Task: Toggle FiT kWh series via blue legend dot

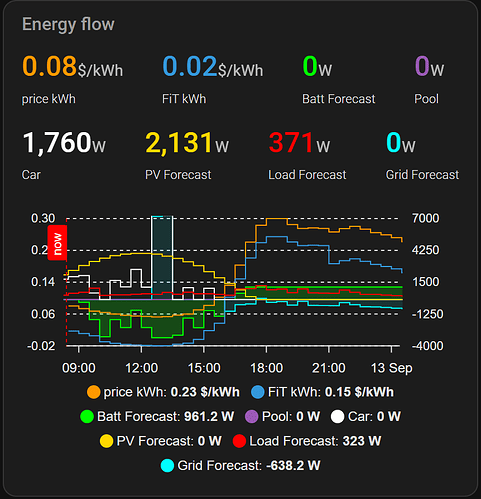Action: 258,392
